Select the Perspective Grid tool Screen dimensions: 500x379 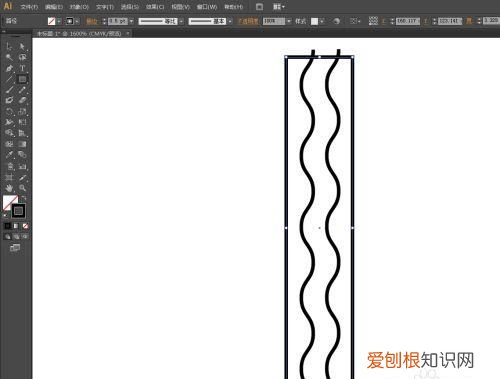(x=22, y=133)
